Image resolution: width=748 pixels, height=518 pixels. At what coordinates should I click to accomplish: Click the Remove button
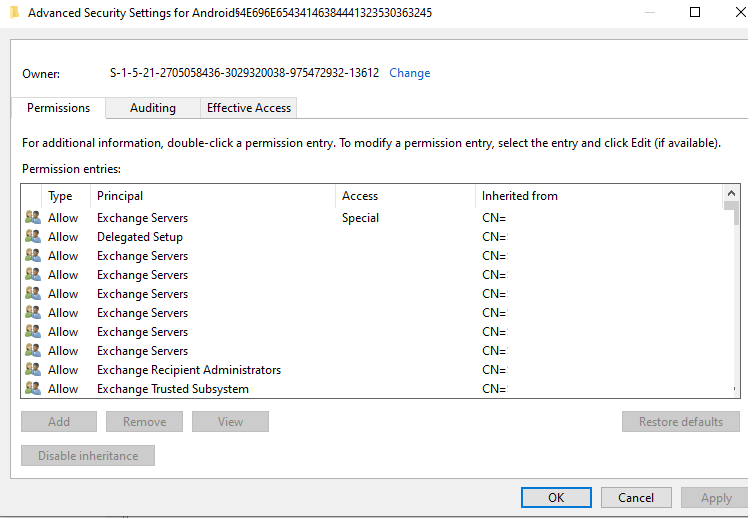pos(145,422)
